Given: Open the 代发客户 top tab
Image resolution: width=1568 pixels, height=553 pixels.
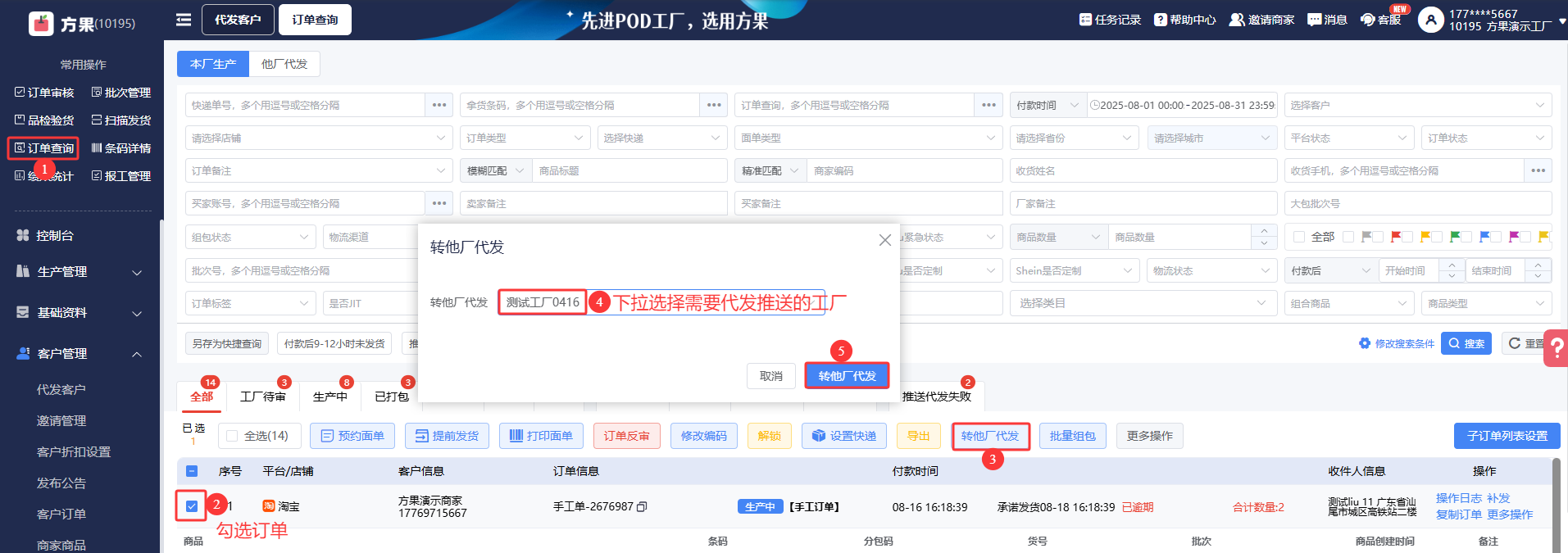Looking at the screenshot, I should [x=238, y=20].
